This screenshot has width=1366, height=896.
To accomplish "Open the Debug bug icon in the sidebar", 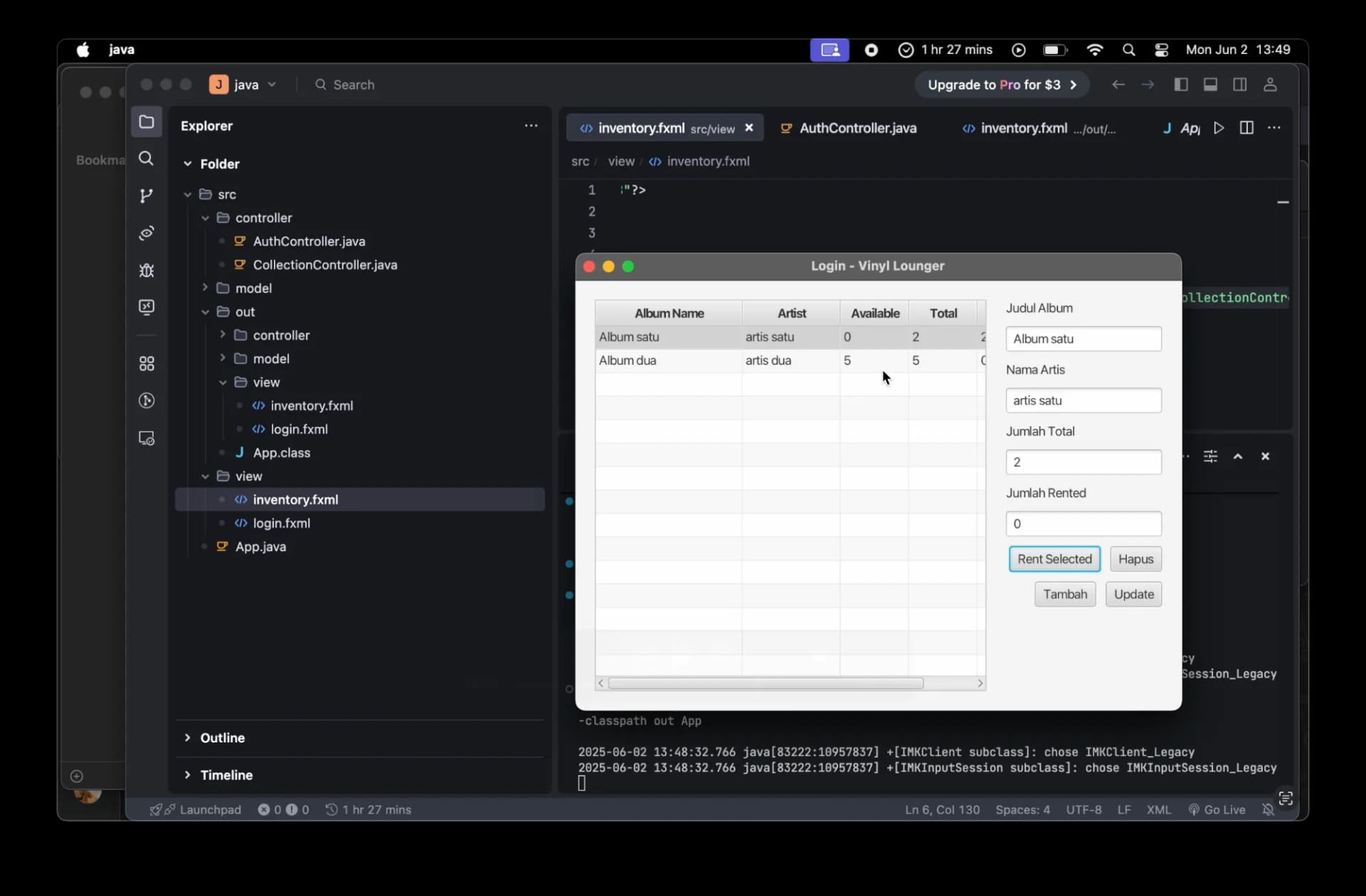I will [146, 270].
